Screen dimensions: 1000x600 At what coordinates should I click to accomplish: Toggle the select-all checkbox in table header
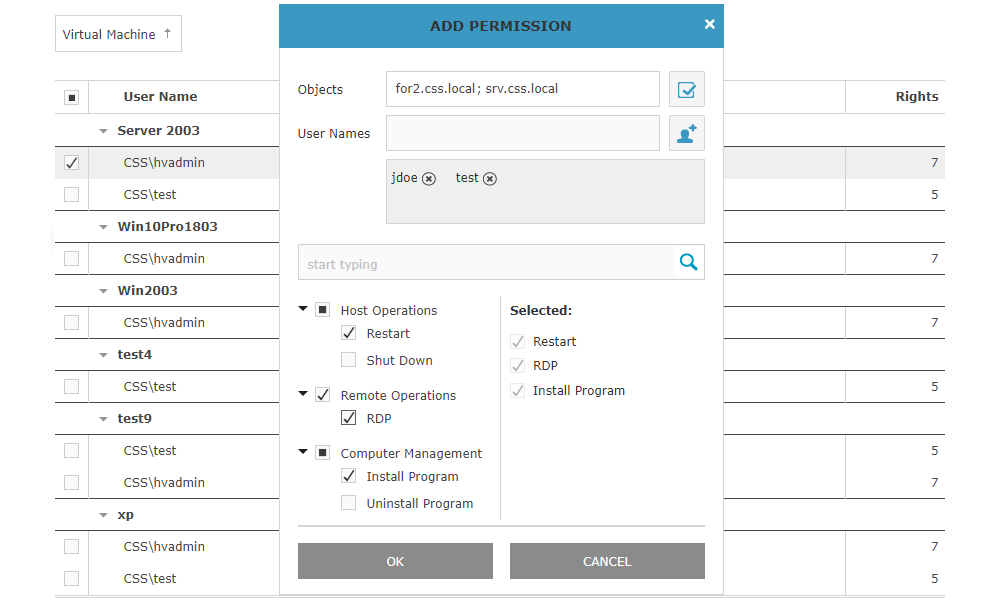pyautogui.click(x=71, y=97)
